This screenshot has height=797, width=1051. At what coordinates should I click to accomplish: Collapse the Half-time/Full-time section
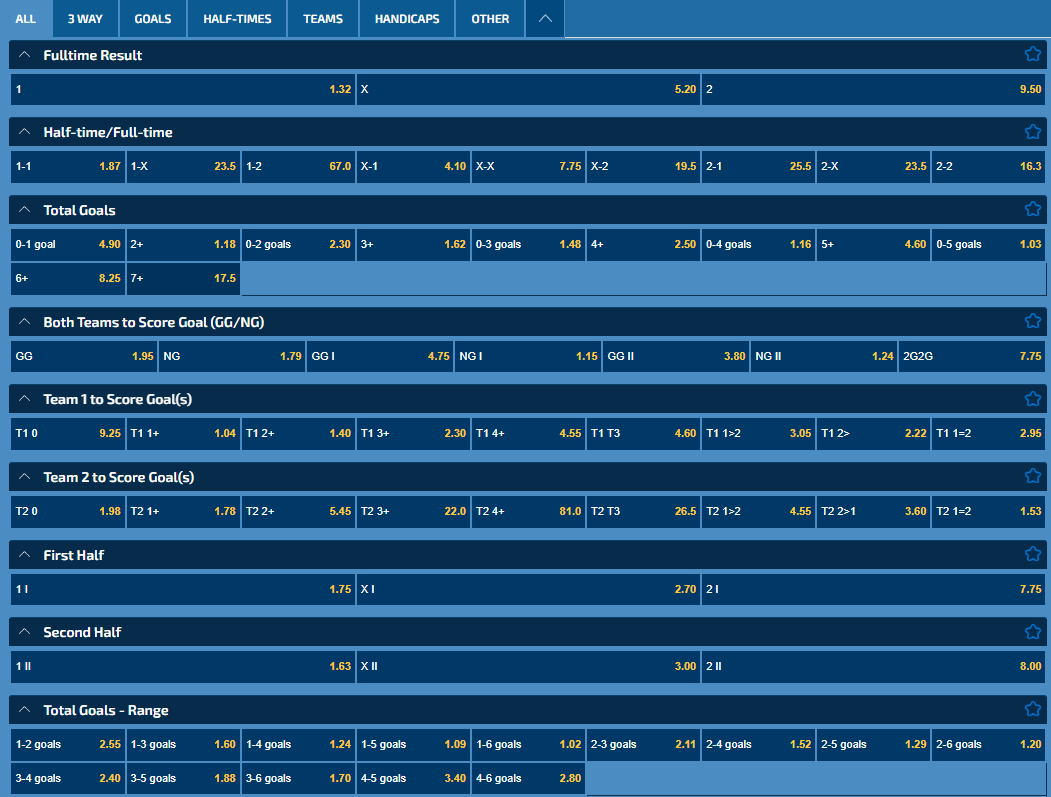tap(25, 132)
